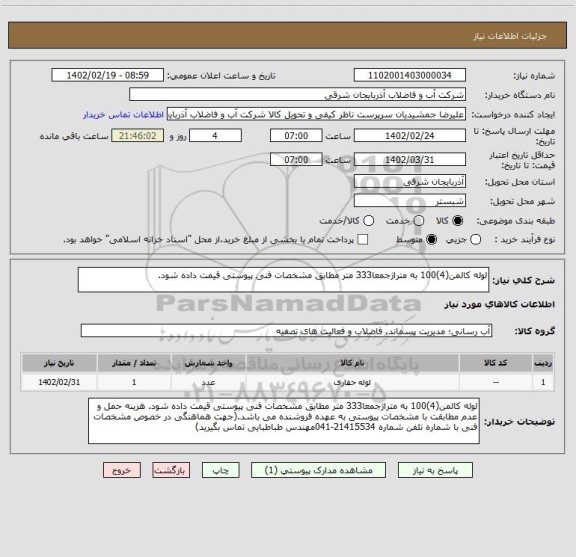The image size is (576, 557).
Task: Click the response deadline date 1402/02/24
Action: click(x=410, y=136)
